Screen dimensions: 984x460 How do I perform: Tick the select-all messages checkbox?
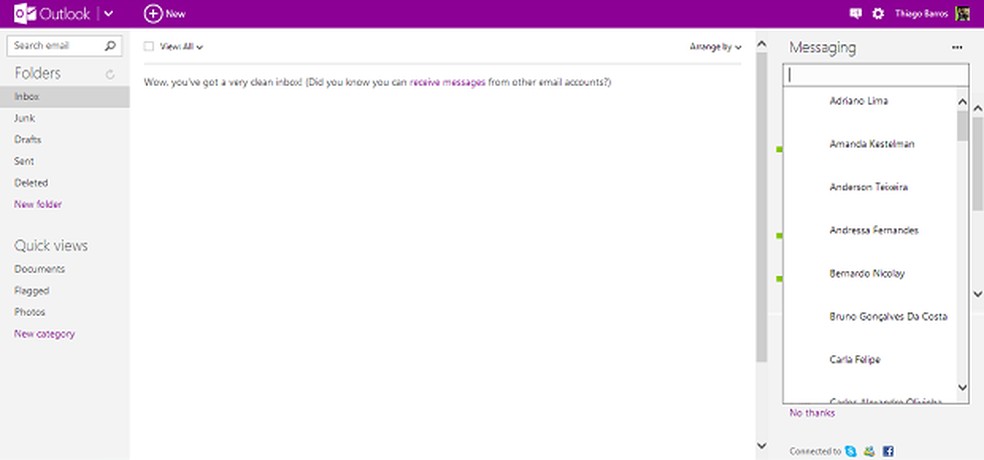point(149,46)
